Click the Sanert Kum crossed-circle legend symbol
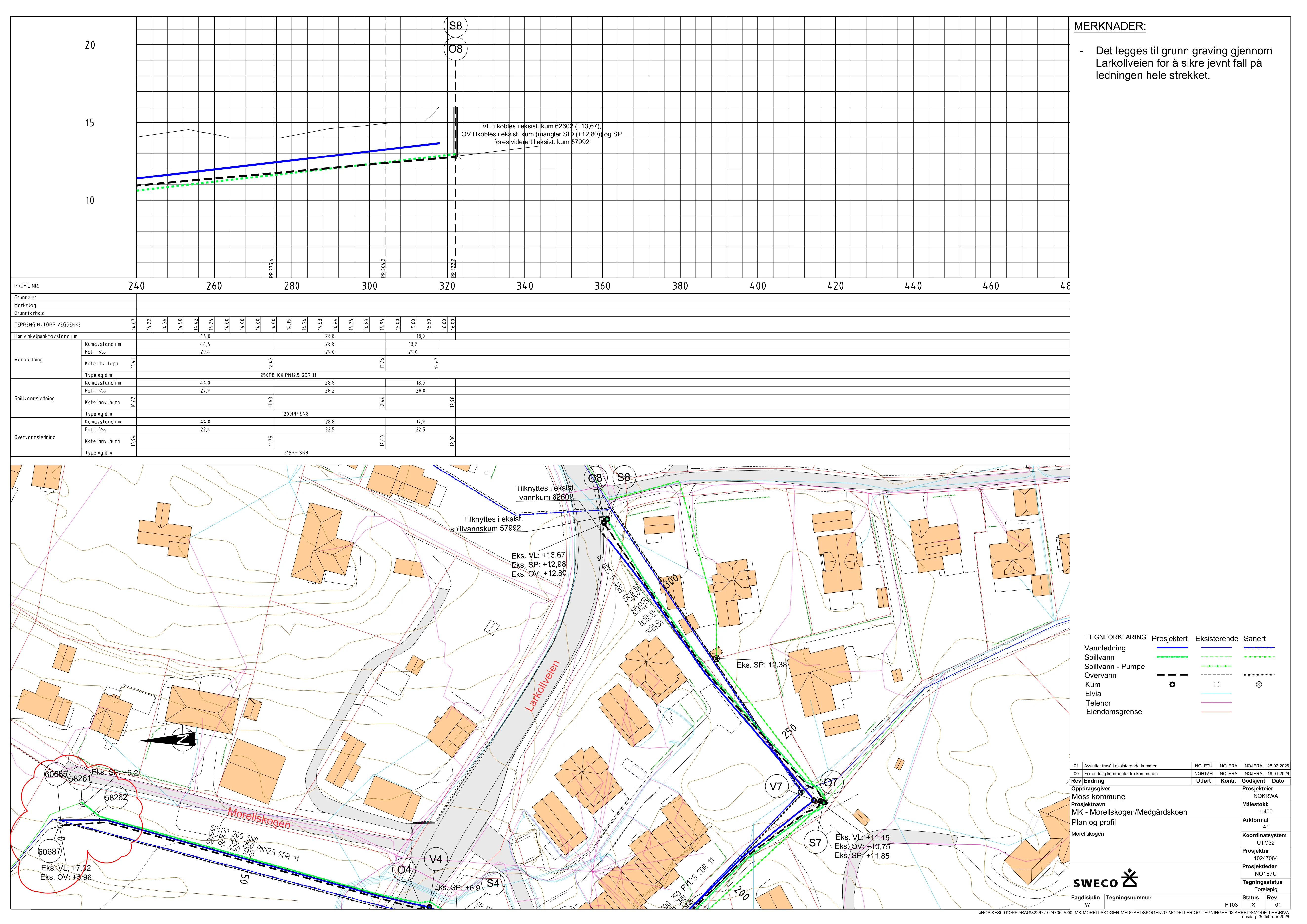Image resolution: width=1307 pixels, height=924 pixels. tap(1259, 684)
